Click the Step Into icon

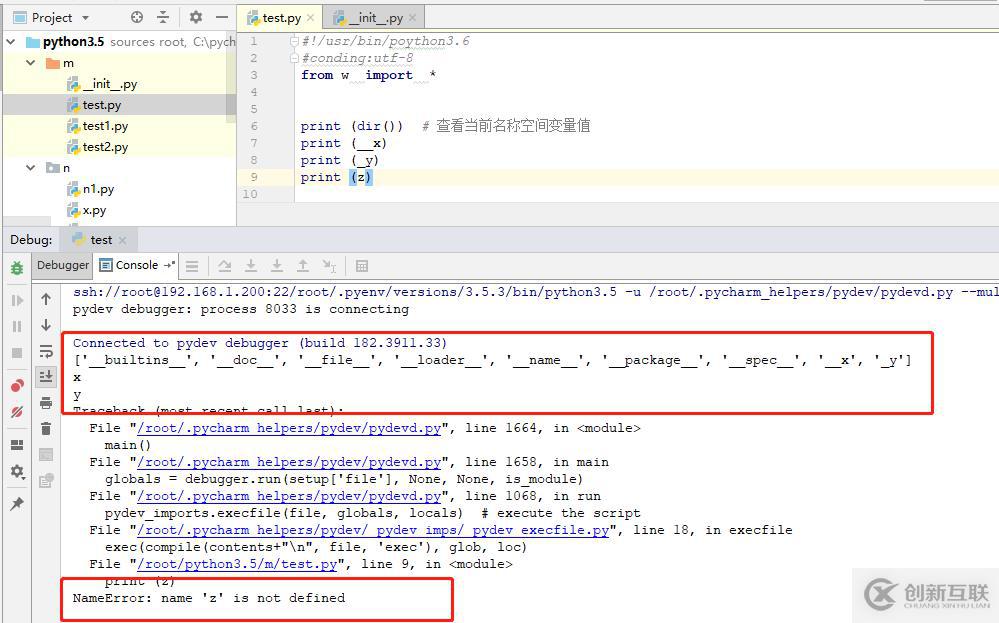pyautogui.click(x=251, y=266)
